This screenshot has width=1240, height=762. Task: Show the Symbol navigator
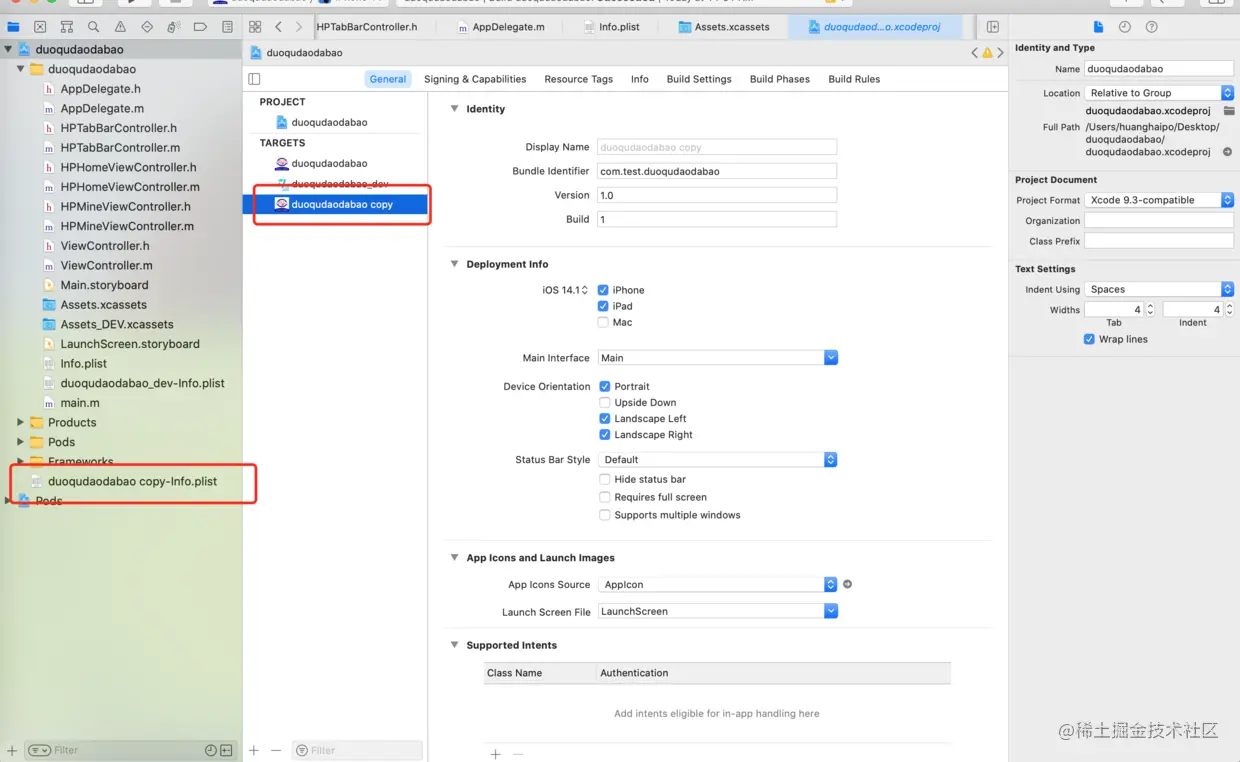[x=67, y=27]
